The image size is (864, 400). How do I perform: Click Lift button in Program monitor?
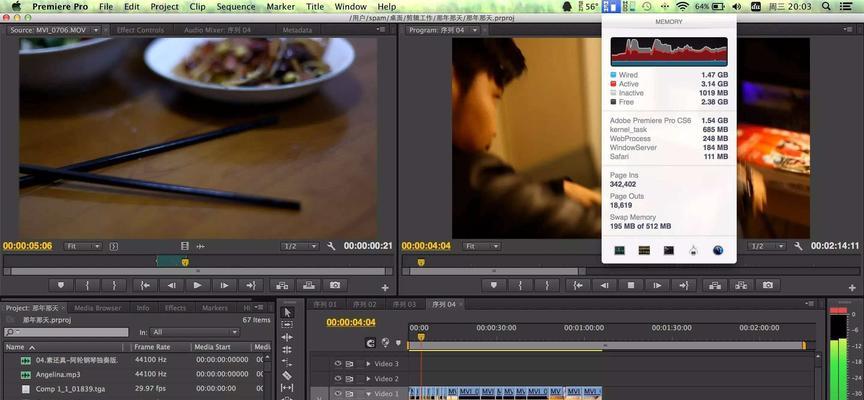[715, 285]
